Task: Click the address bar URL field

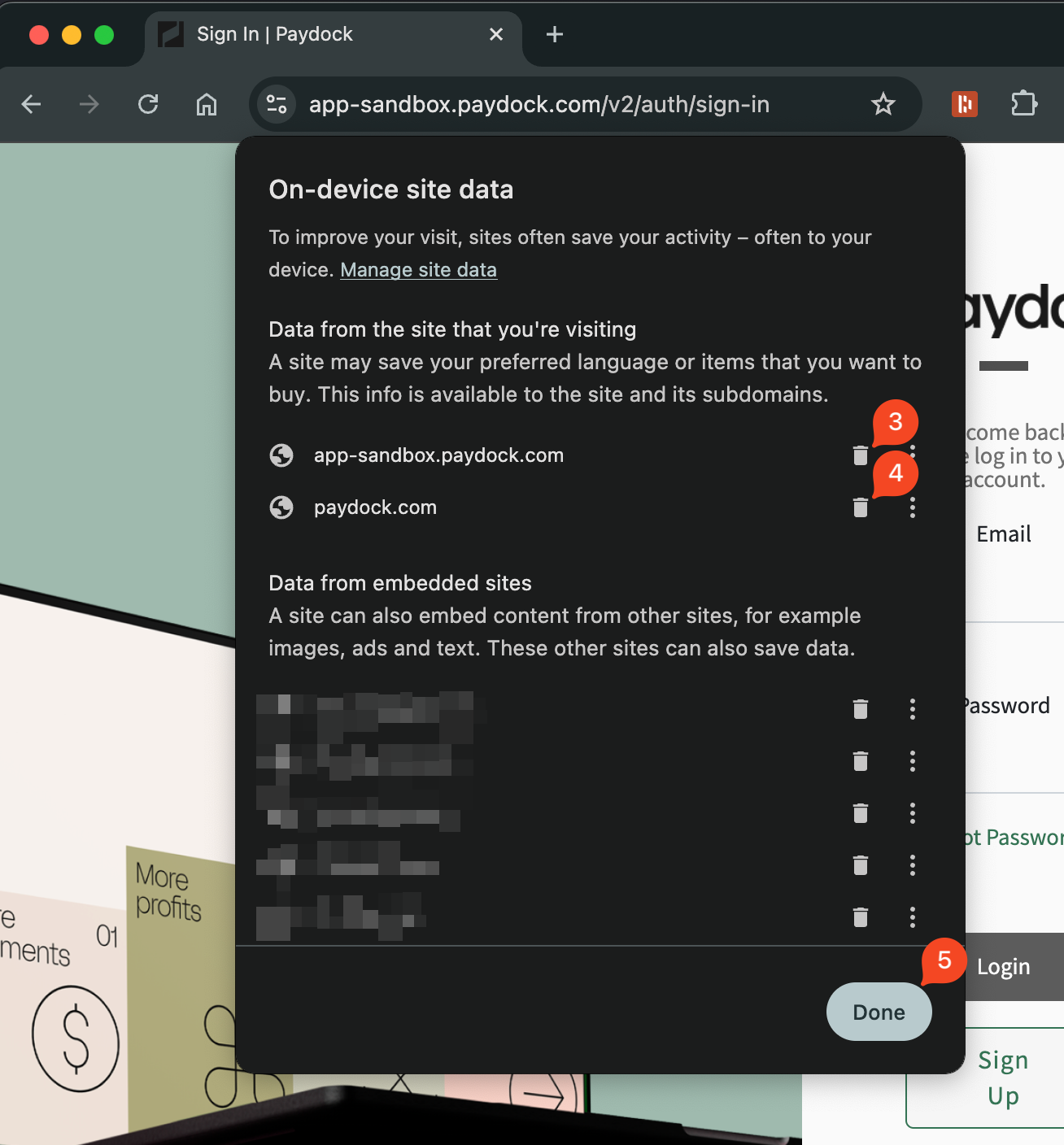Action: (x=539, y=104)
